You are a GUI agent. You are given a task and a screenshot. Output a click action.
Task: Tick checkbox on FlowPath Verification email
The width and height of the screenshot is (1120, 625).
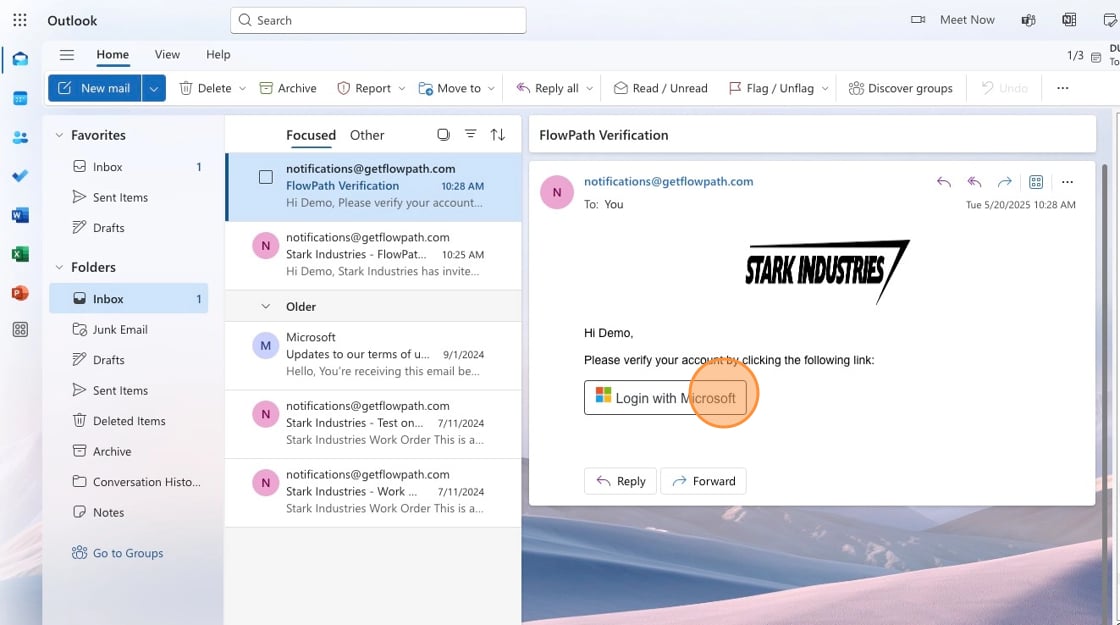(x=266, y=176)
